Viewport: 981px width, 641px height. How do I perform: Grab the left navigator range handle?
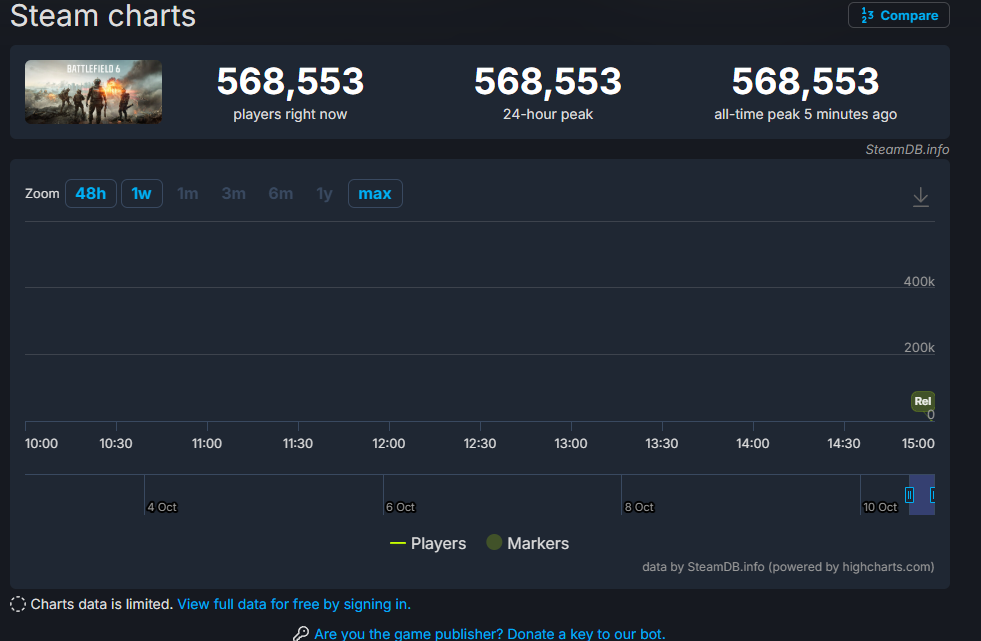coord(909,495)
